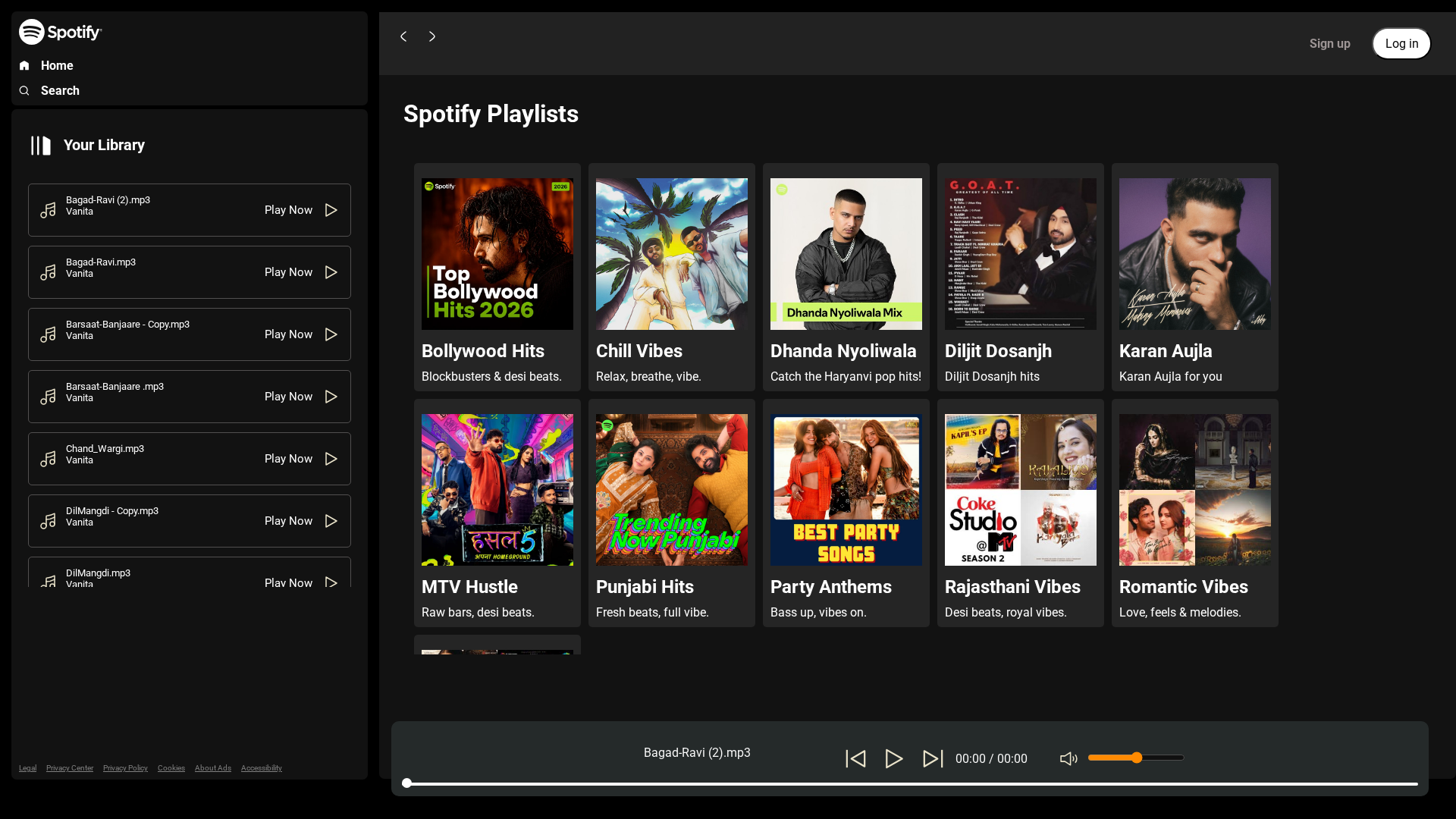This screenshot has height=819, width=1456.
Task: Open the Accessibility footer link
Action: 262,768
